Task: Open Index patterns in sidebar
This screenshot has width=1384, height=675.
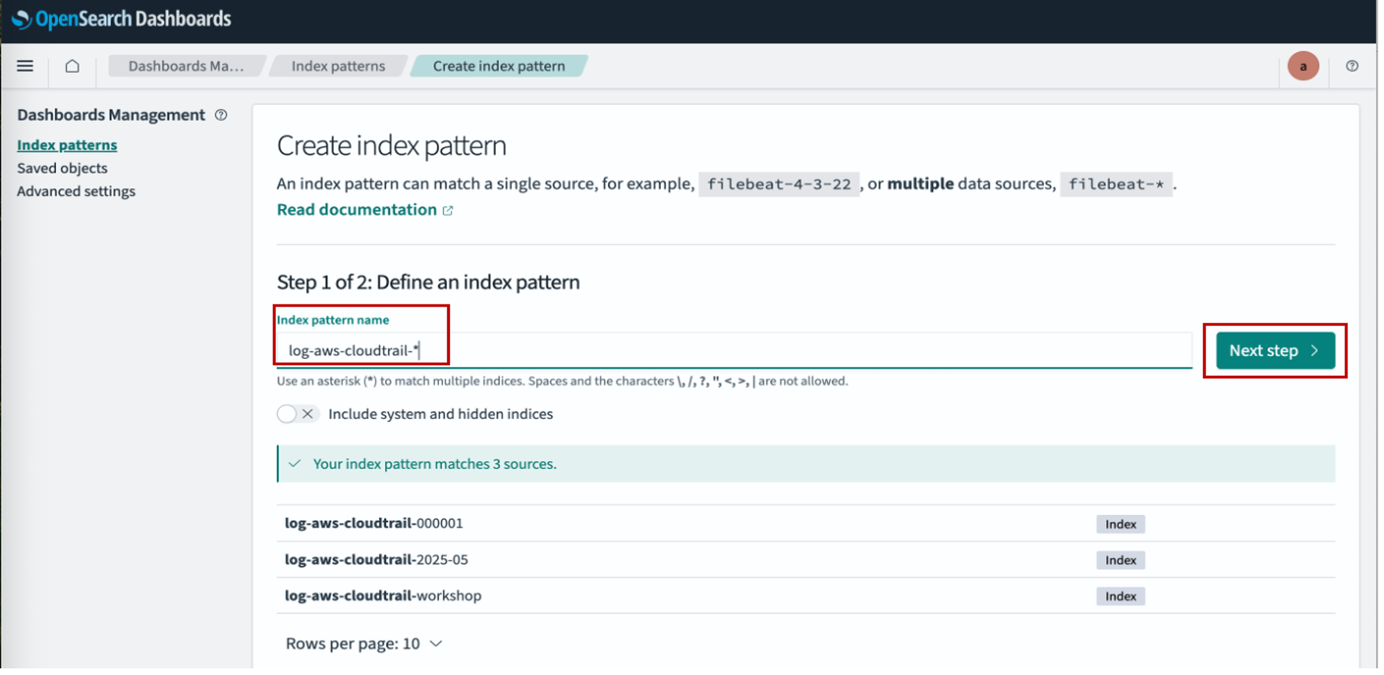Action: (x=67, y=145)
